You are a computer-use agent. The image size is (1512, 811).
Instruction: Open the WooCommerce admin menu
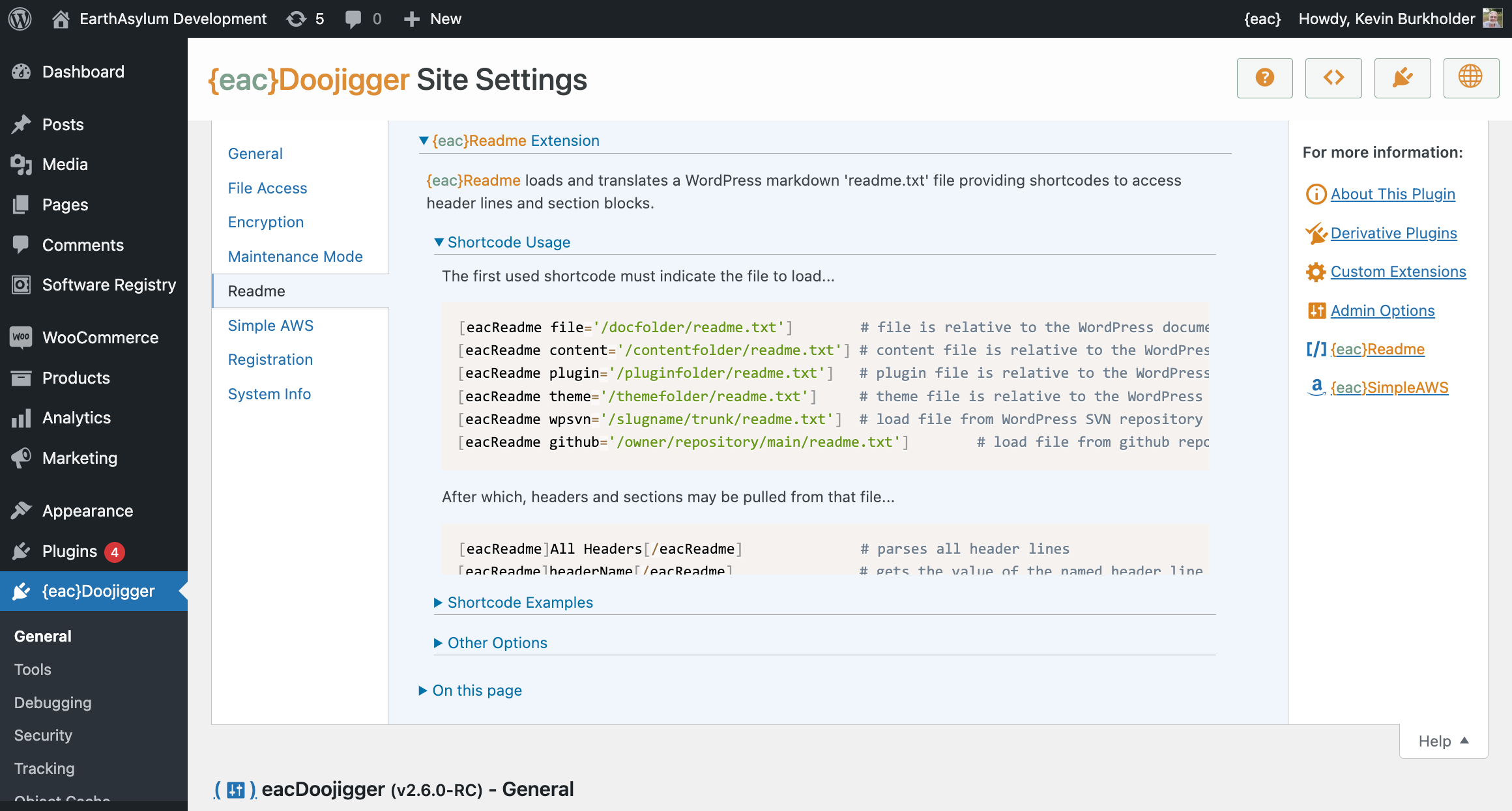tap(100, 337)
